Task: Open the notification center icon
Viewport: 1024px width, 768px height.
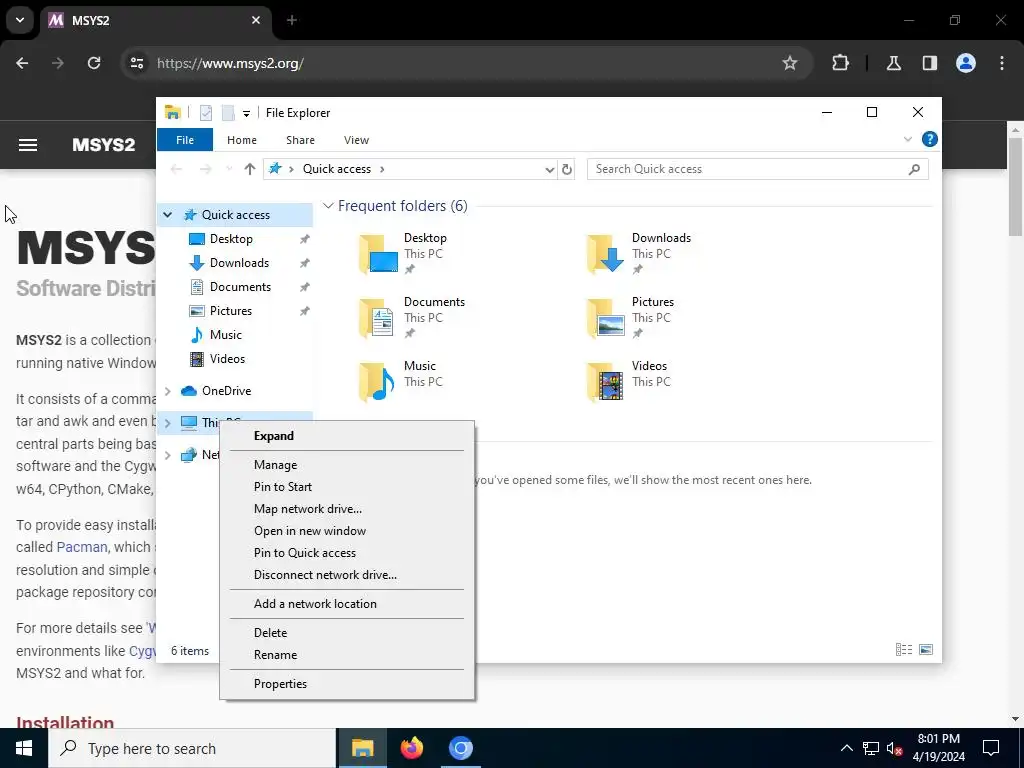Action: (x=991, y=748)
